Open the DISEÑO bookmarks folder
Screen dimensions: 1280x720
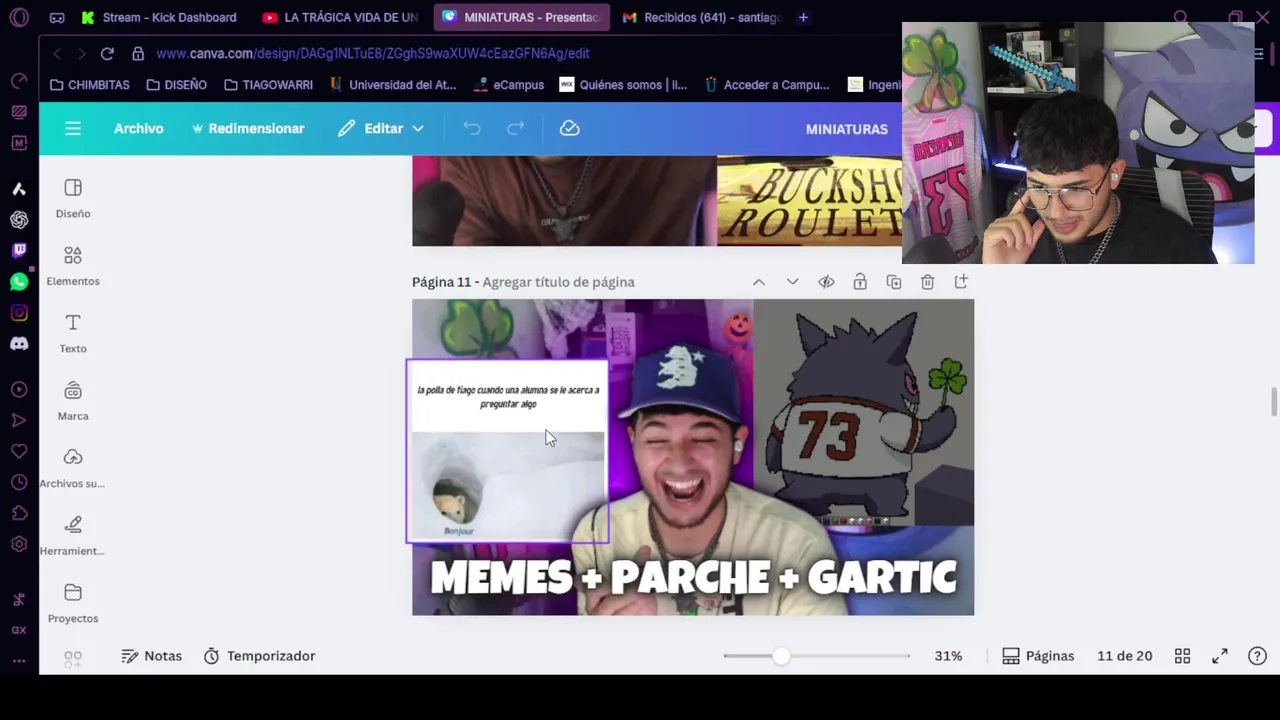176,85
